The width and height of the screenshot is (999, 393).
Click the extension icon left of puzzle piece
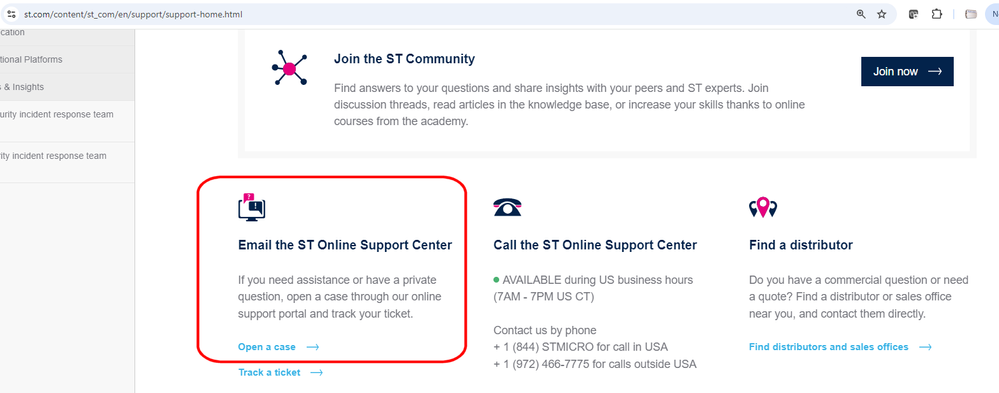pyautogui.click(x=913, y=14)
